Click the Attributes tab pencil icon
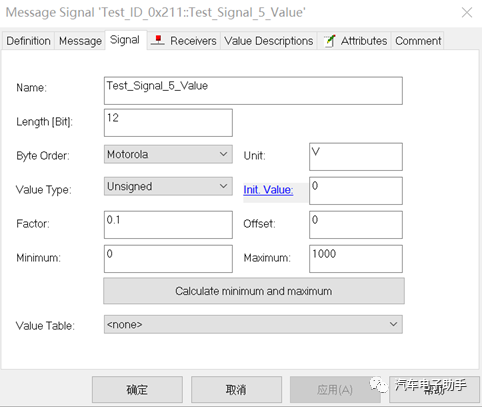Image resolution: width=482 pixels, height=407 pixels. (329, 41)
